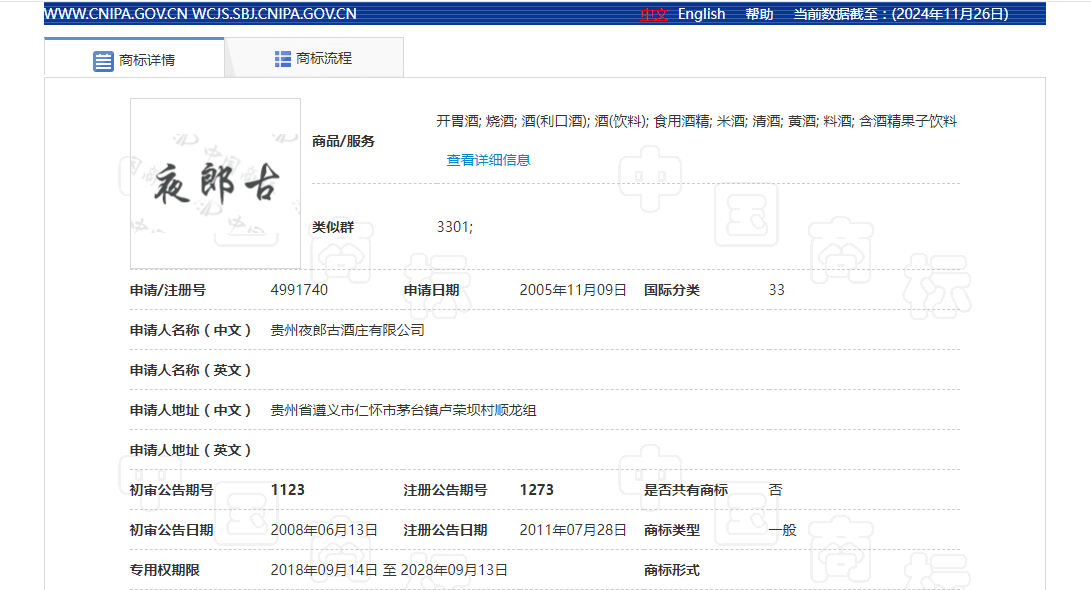The image size is (1091, 590).
Task: Click the 商标详情 list icon
Action: tap(103, 61)
